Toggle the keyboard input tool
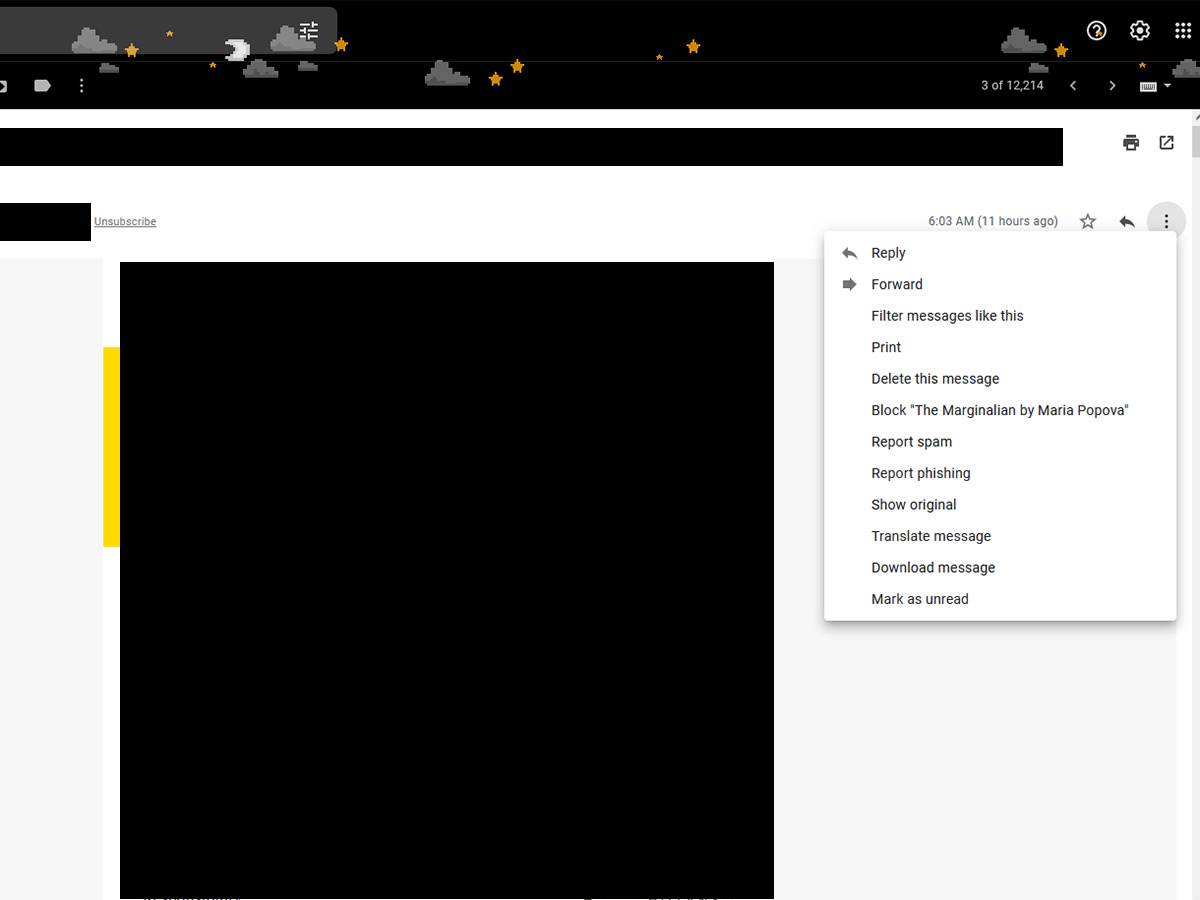1200x900 pixels. point(1148,86)
